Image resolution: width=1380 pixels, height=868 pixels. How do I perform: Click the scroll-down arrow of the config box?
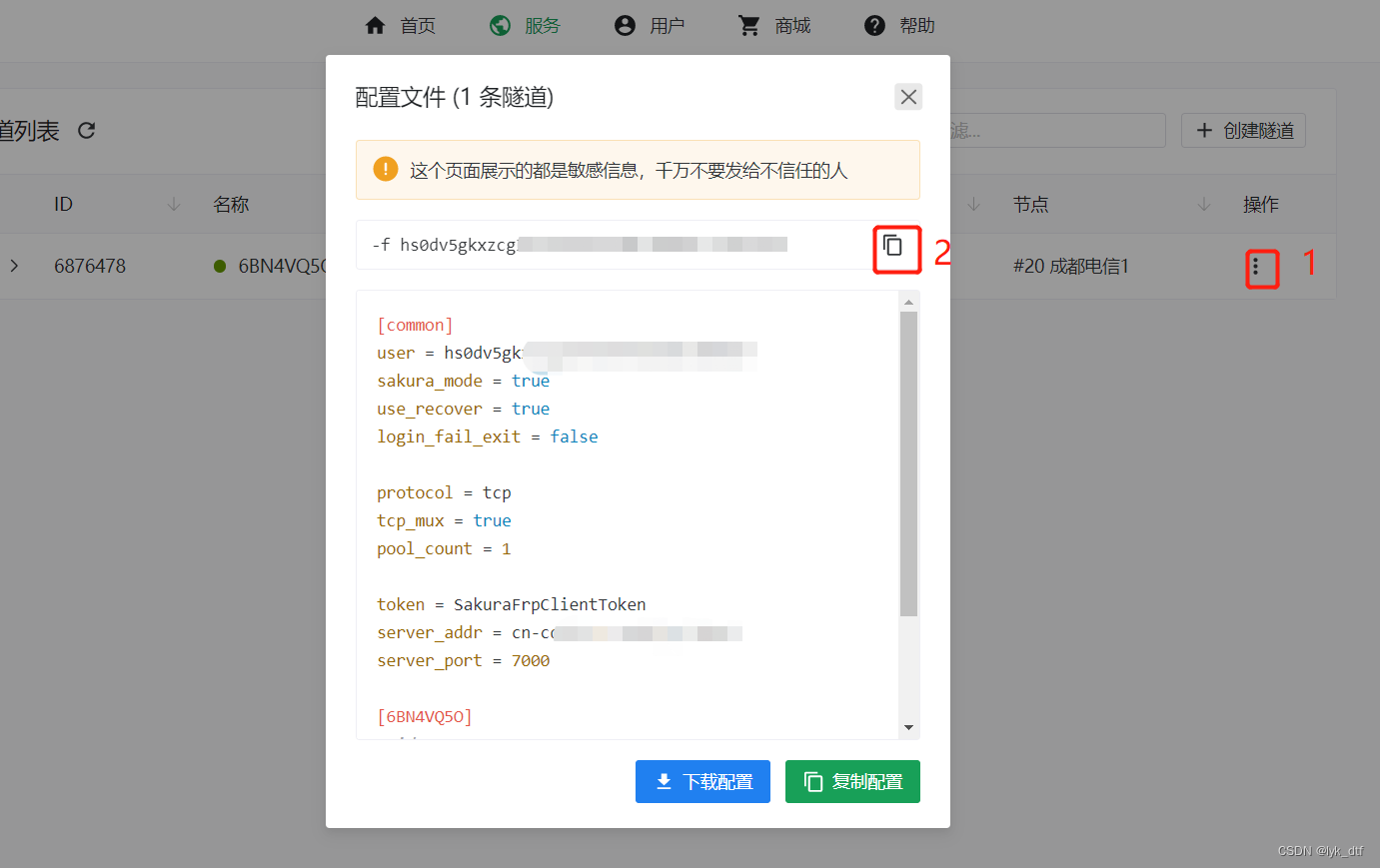[908, 727]
